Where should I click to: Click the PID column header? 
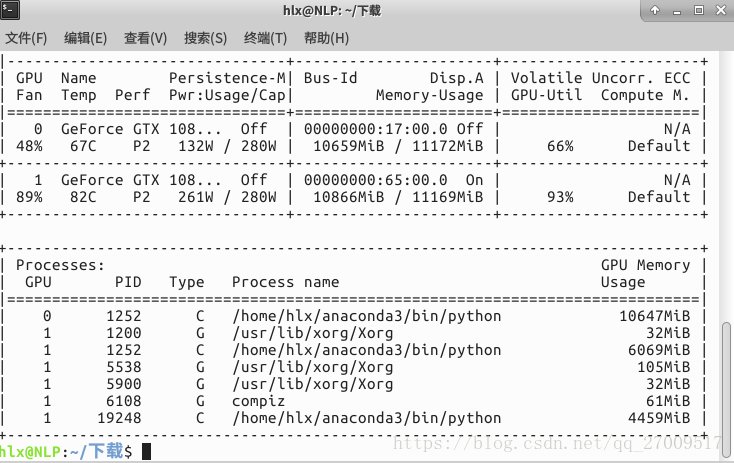click(x=128, y=282)
